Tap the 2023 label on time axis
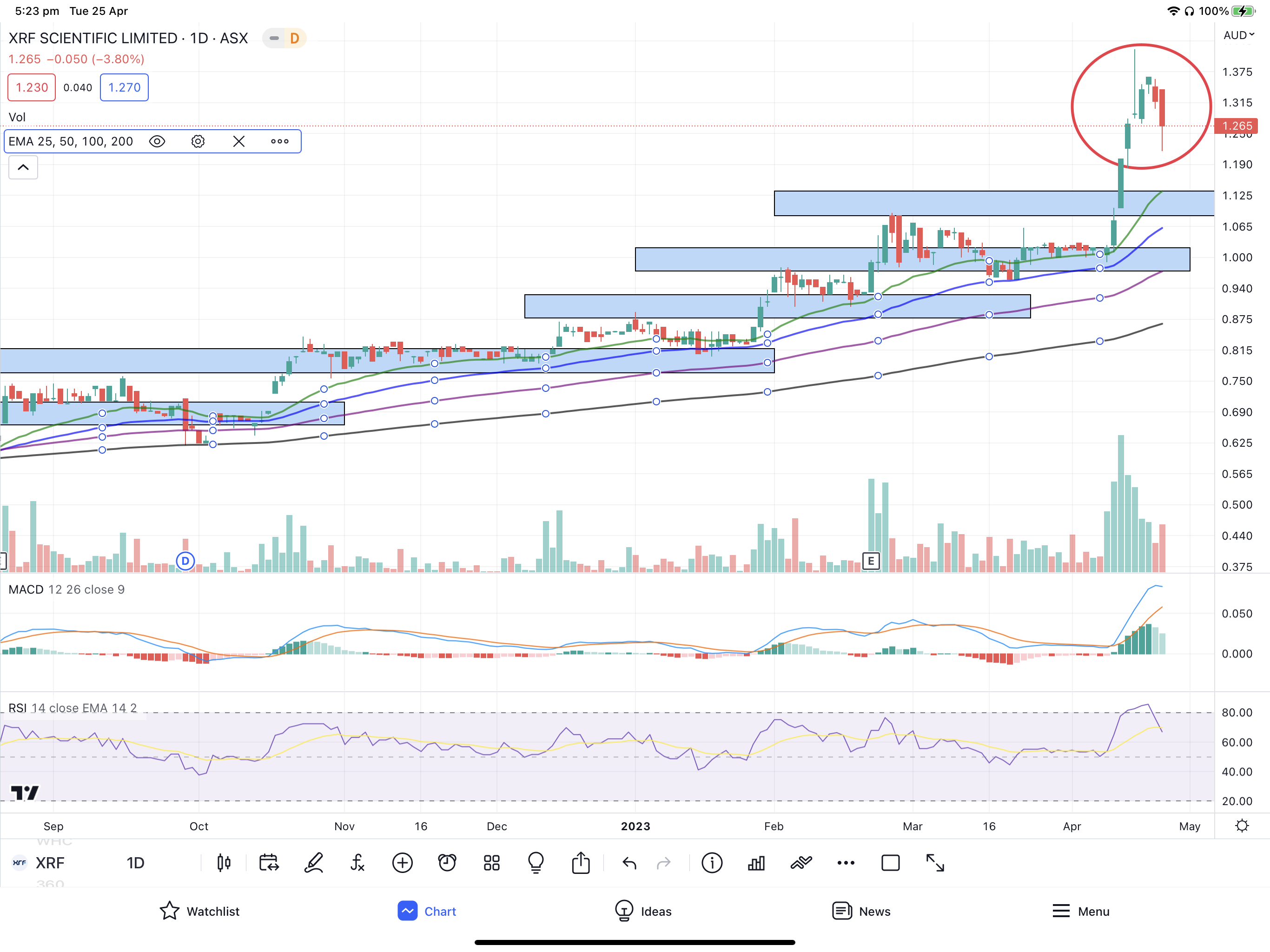 click(x=635, y=826)
